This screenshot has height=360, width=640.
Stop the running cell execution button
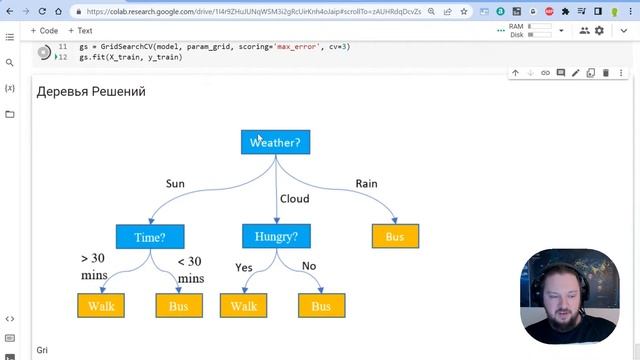44,52
